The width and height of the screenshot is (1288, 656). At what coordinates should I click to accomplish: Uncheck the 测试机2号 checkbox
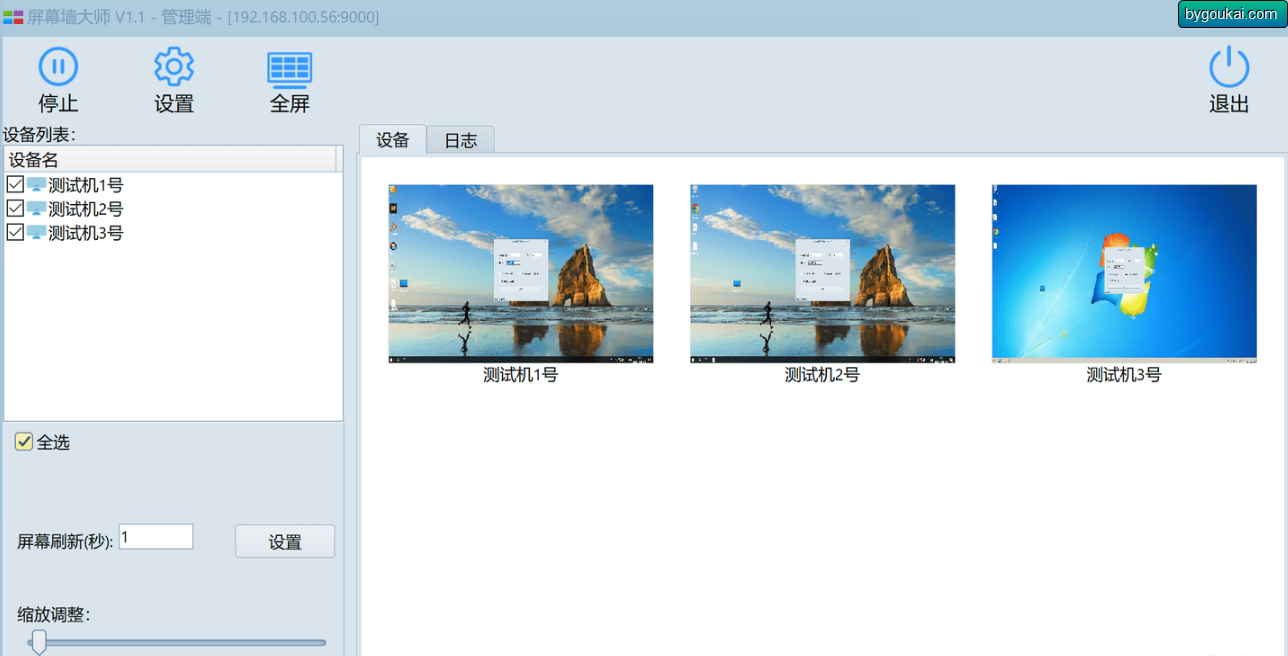click(x=15, y=208)
